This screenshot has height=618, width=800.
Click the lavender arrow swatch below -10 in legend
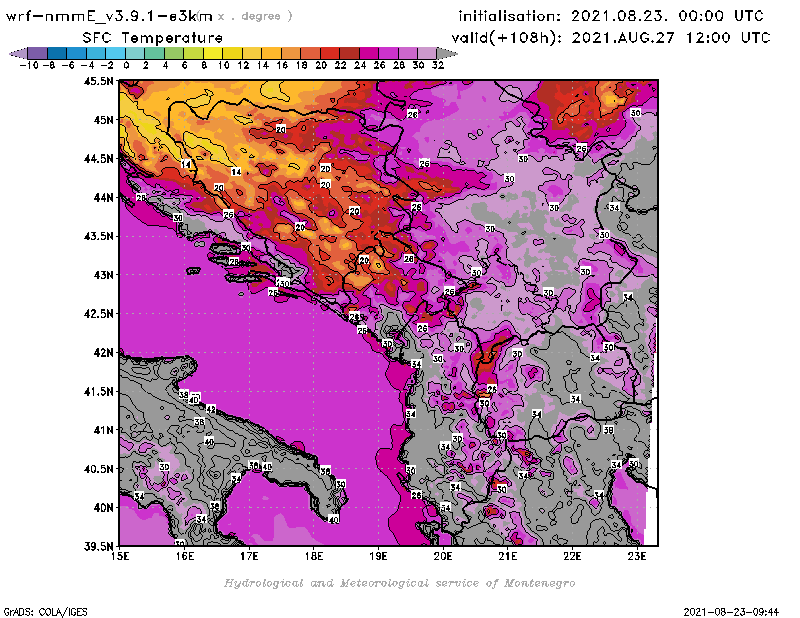(18, 53)
